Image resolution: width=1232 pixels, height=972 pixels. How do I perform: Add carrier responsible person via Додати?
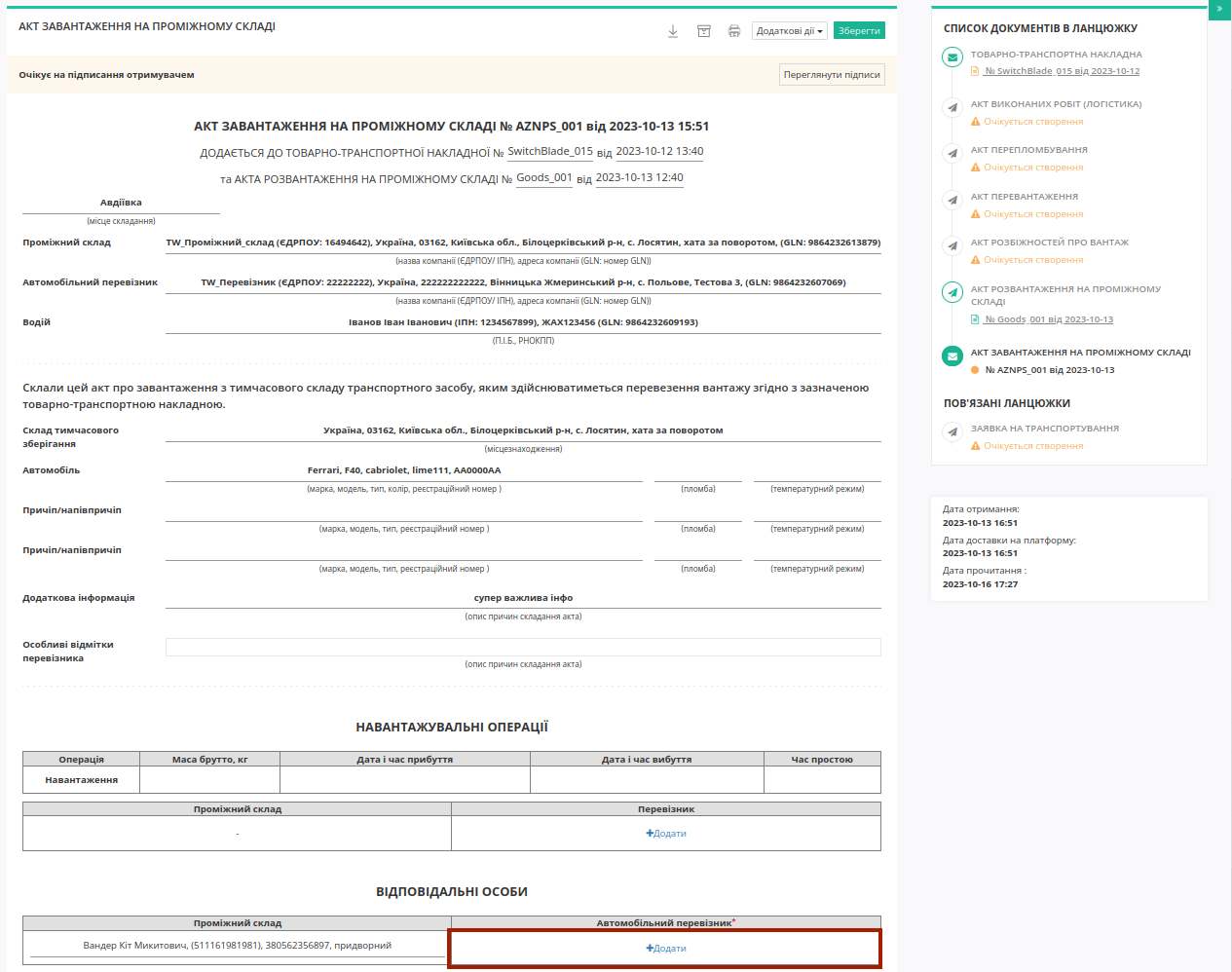coord(666,949)
